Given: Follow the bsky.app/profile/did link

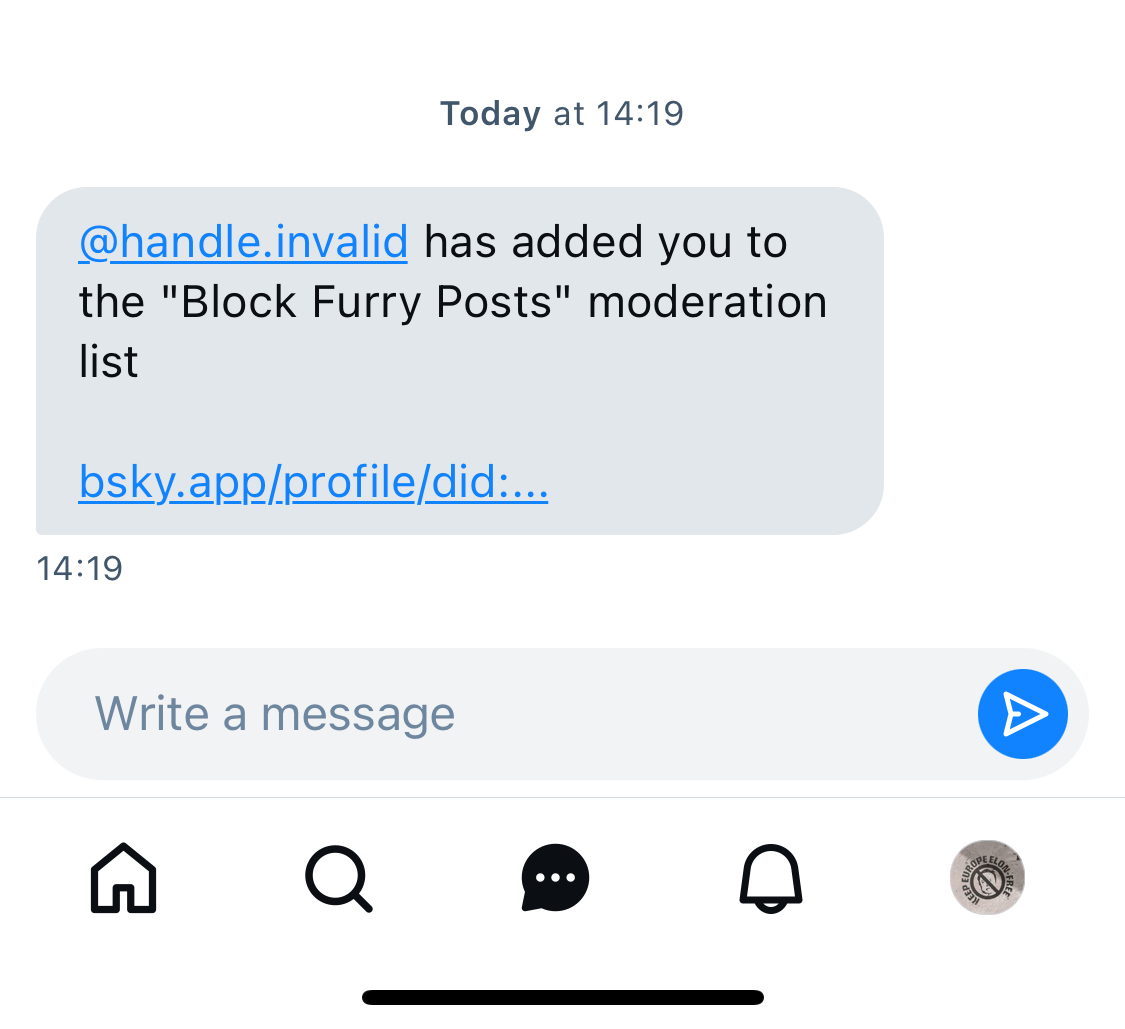Looking at the screenshot, I should click(x=313, y=483).
